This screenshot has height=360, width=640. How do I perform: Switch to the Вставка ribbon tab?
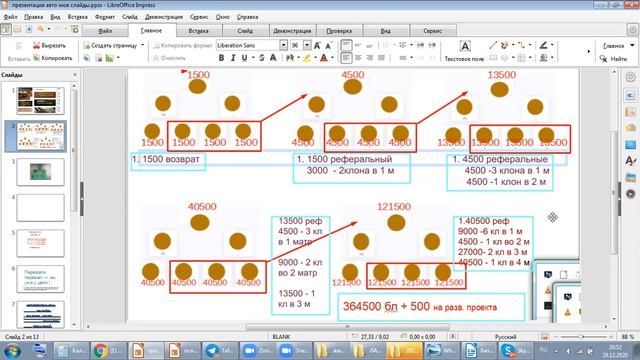[x=199, y=31]
